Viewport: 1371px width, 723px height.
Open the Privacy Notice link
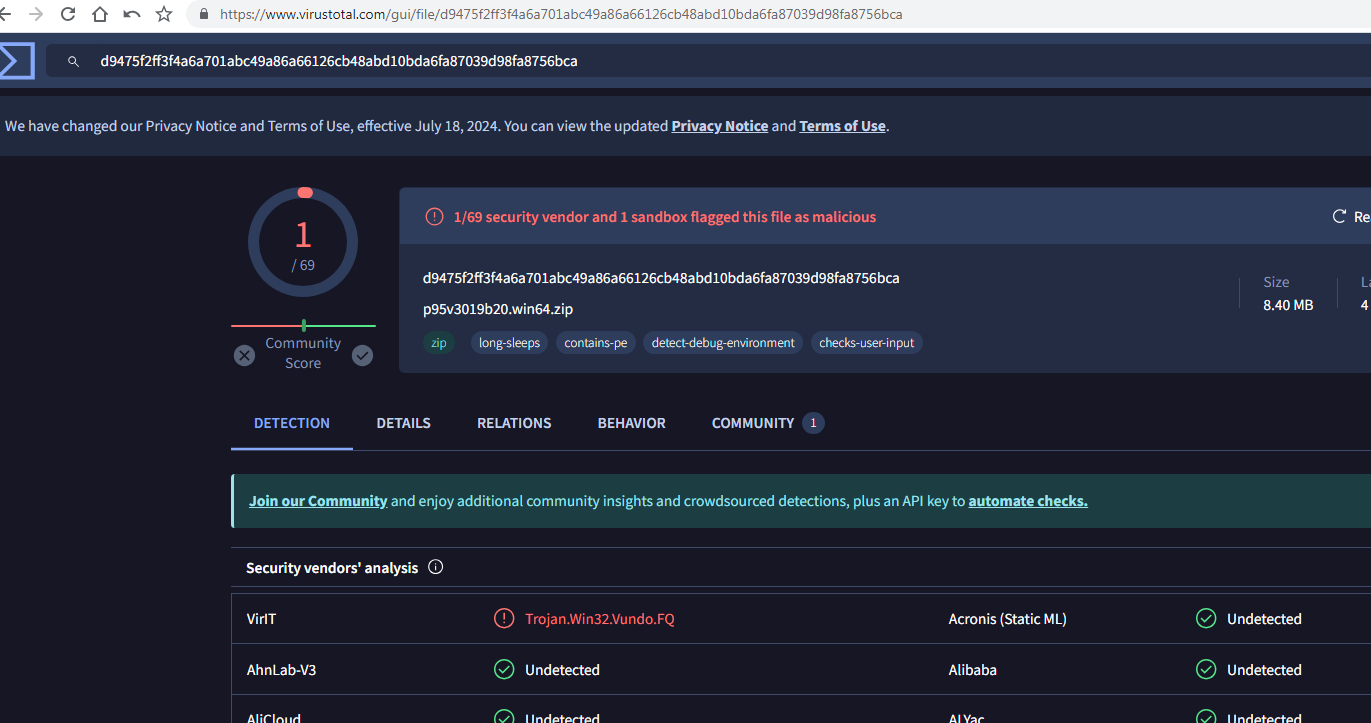tap(719, 126)
